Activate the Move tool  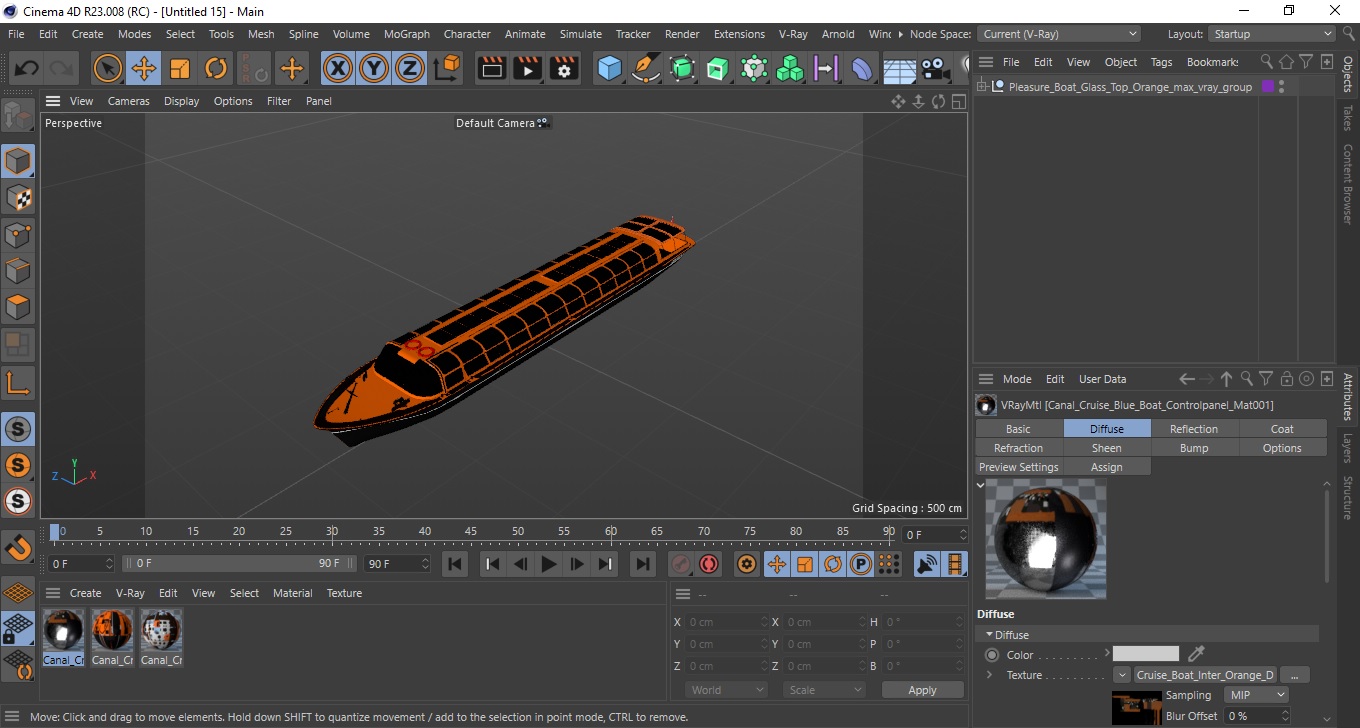tap(143, 69)
